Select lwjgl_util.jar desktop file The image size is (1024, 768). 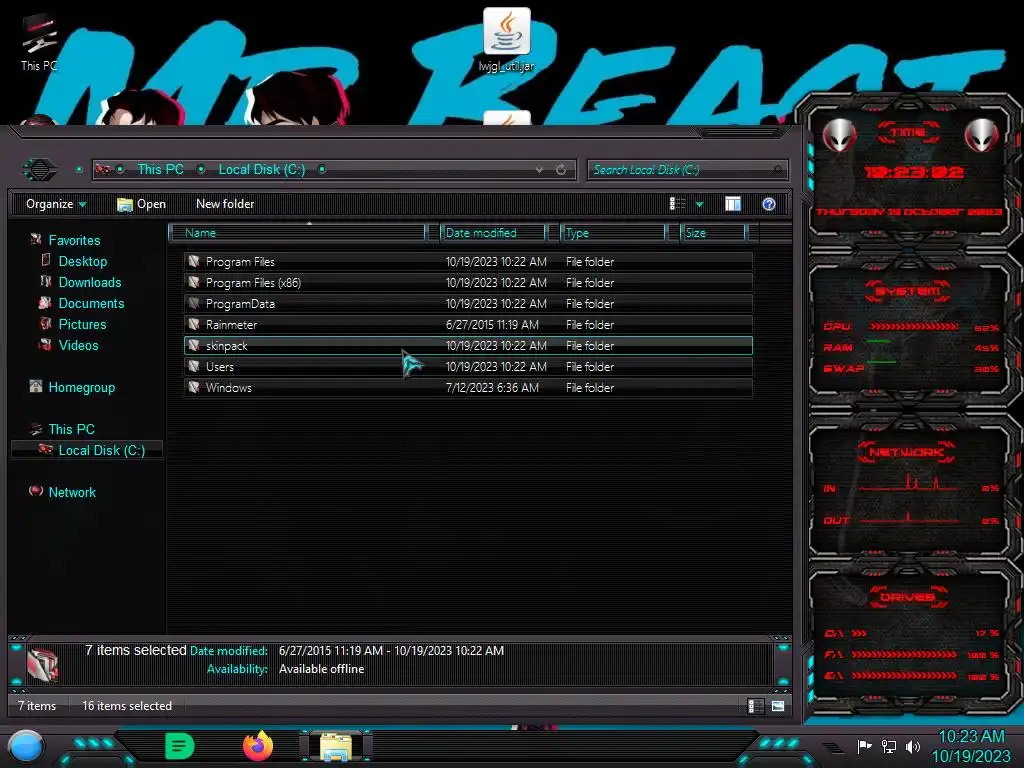click(507, 40)
